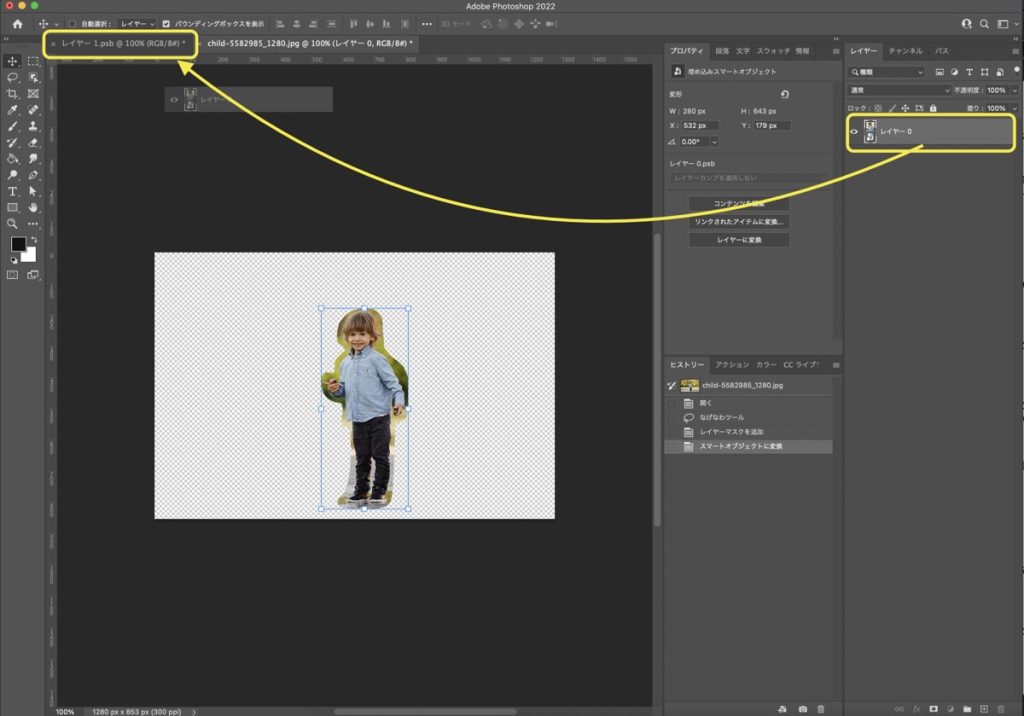Open the workspace switcher menu

(1006, 24)
